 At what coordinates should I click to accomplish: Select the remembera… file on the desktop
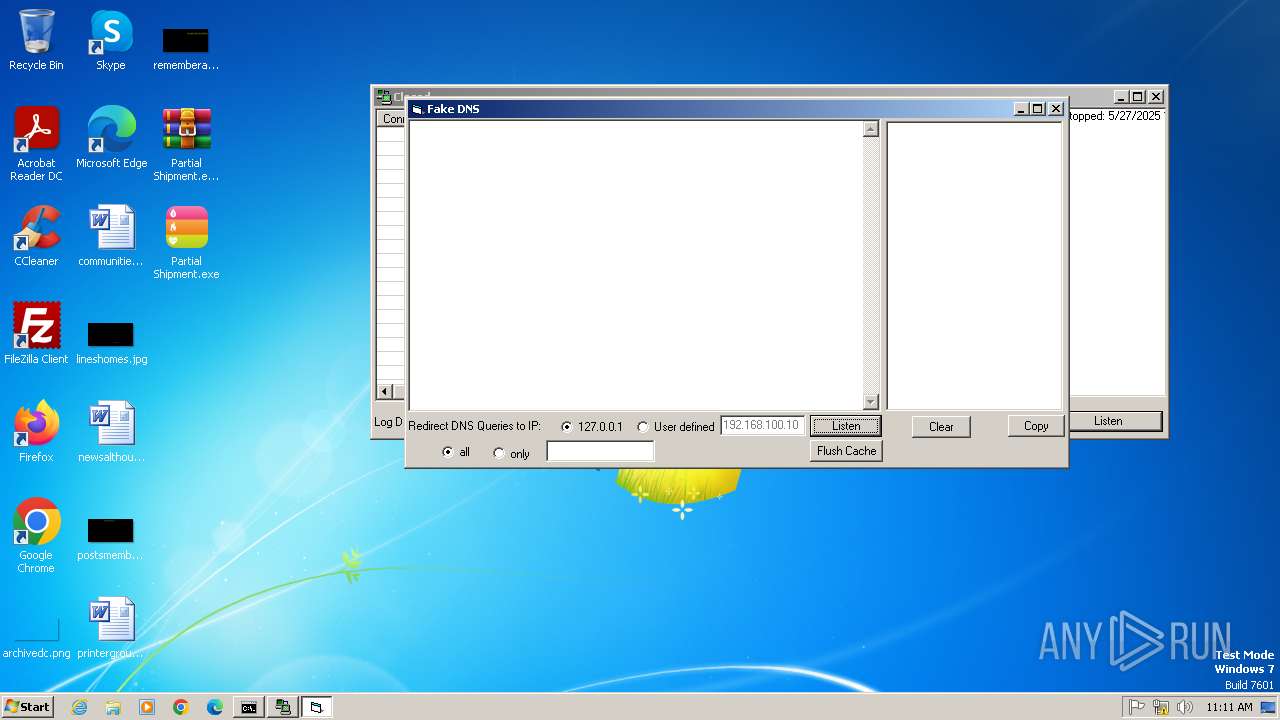(186, 48)
